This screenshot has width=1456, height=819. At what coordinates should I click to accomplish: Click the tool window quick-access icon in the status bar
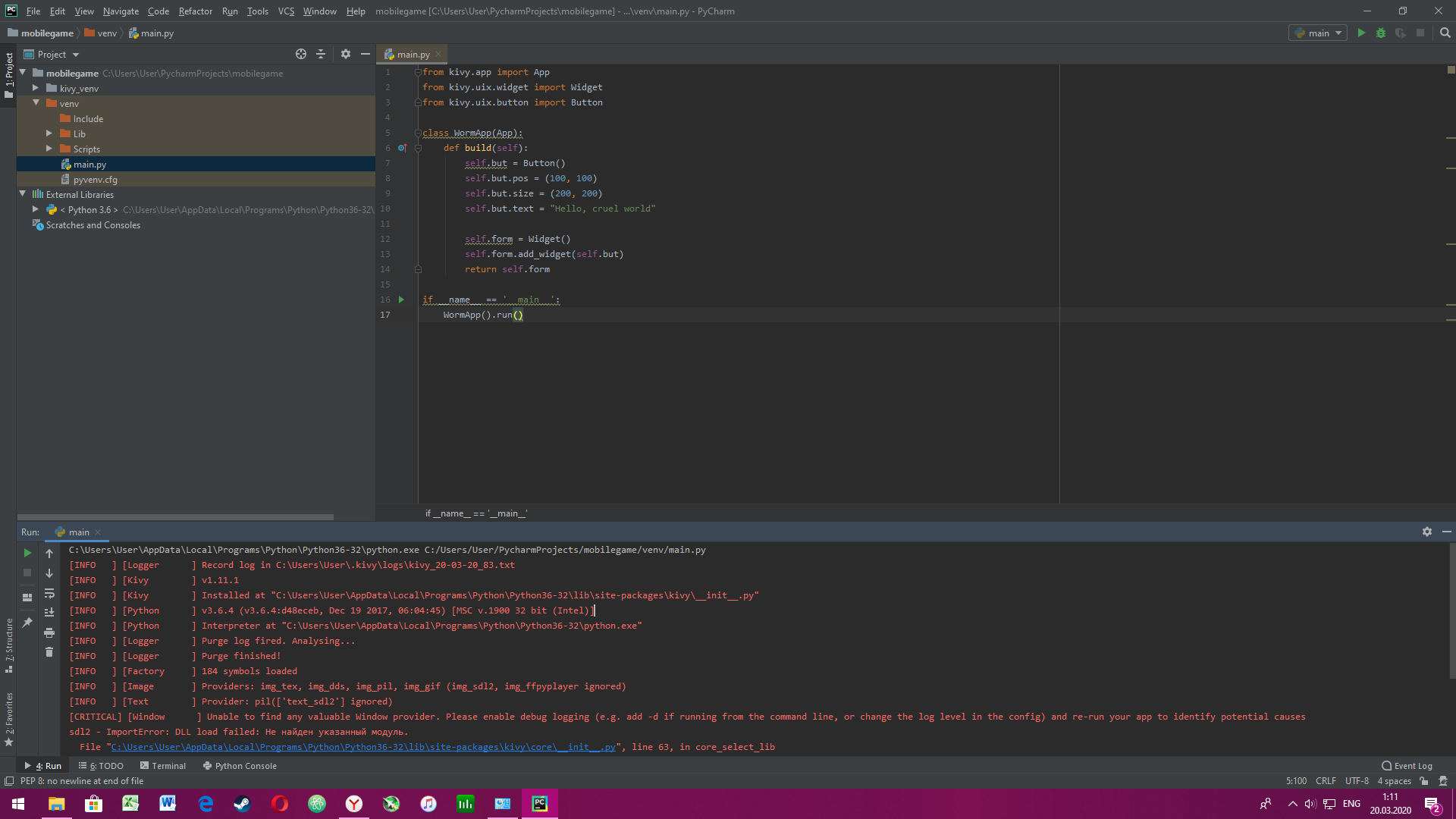click(9, 781)
